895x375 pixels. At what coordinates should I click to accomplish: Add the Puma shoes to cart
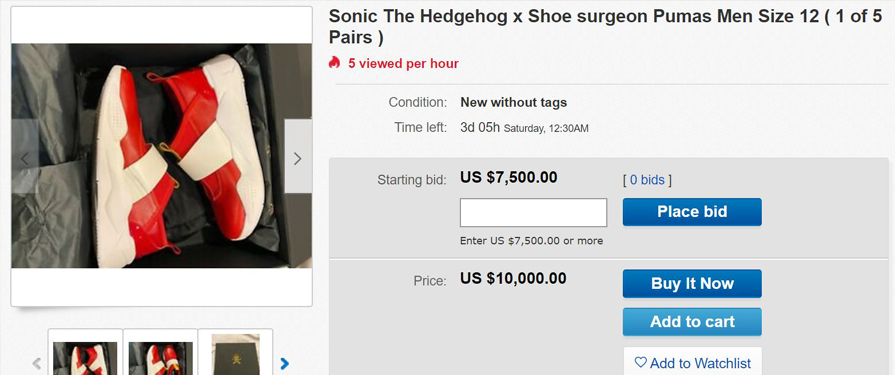[692, 321]
